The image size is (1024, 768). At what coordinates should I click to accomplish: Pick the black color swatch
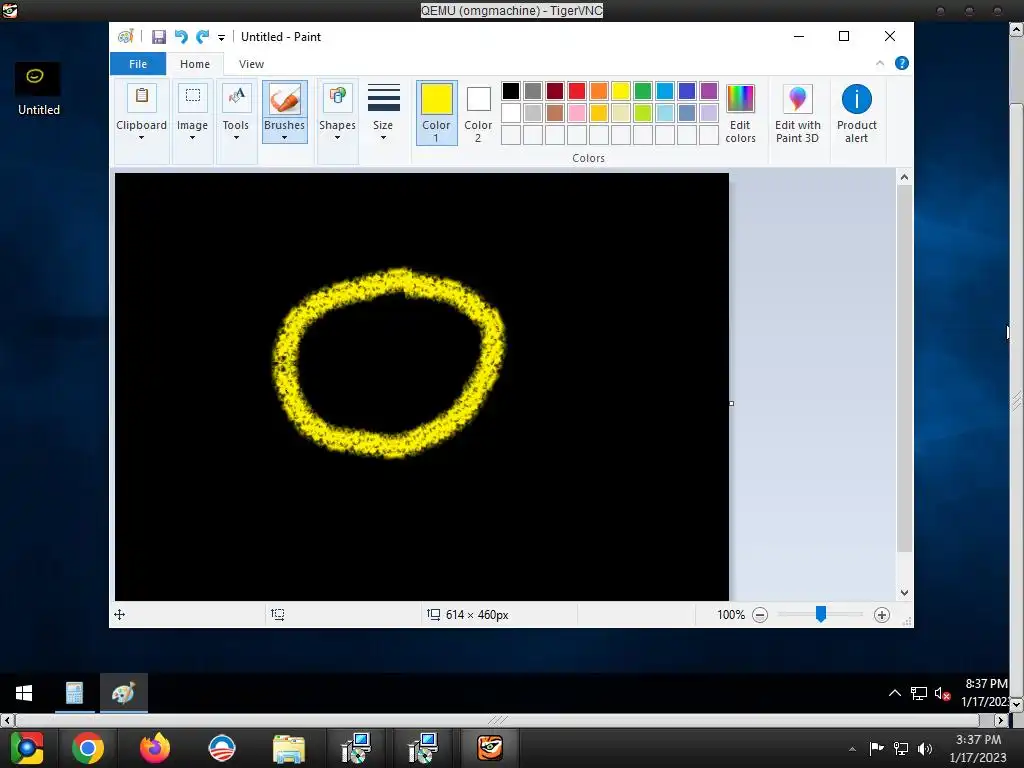pos(511,91)
